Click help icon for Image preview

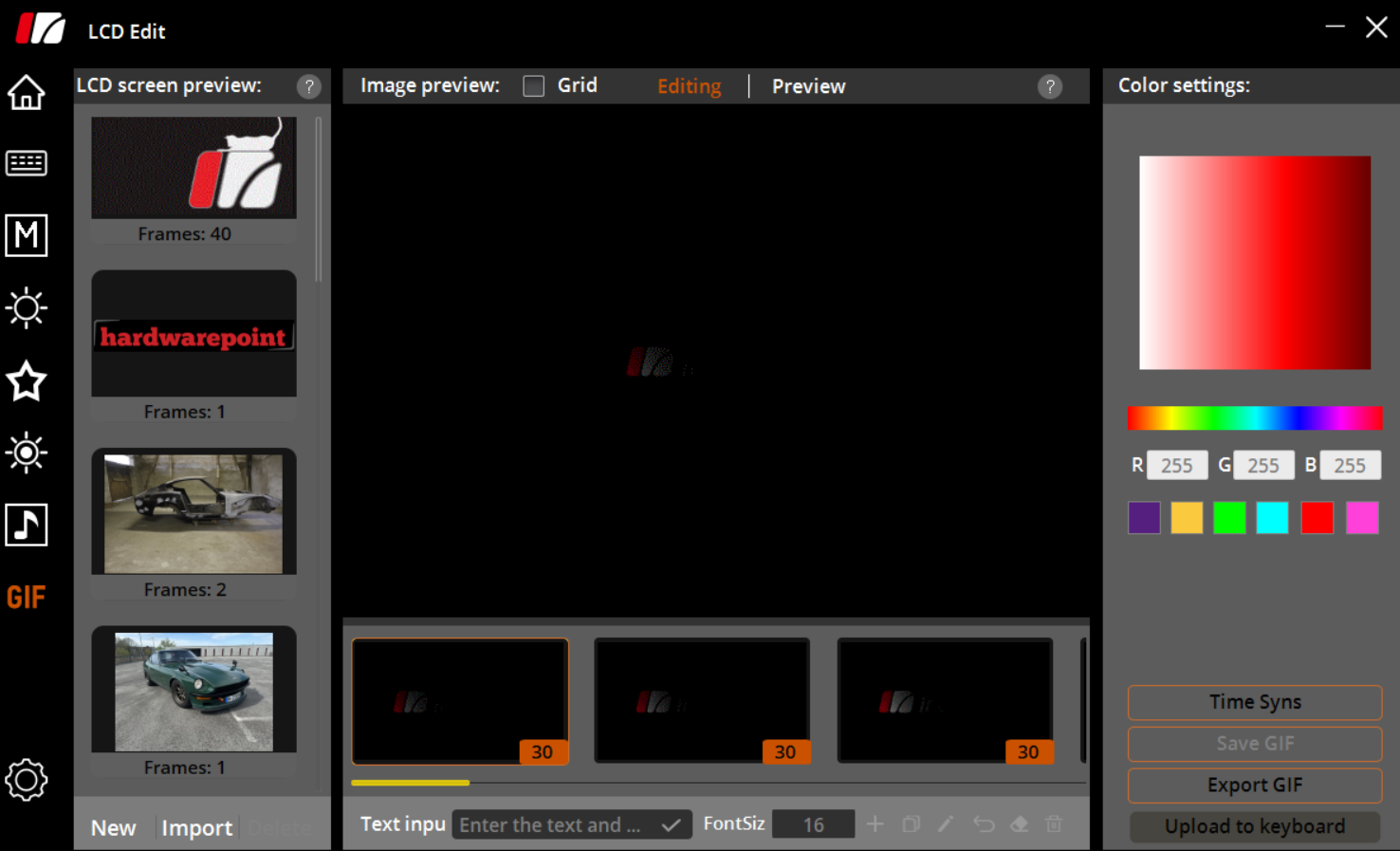[x=1049, y=86]
